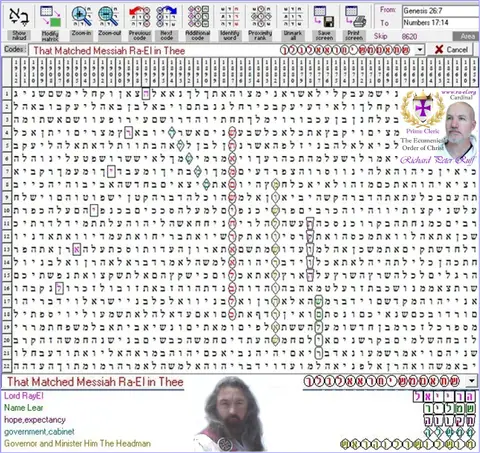The image size is (480, 453).
Task: Select Governor and Minister Him The Headman
Action: click(77, 443)
